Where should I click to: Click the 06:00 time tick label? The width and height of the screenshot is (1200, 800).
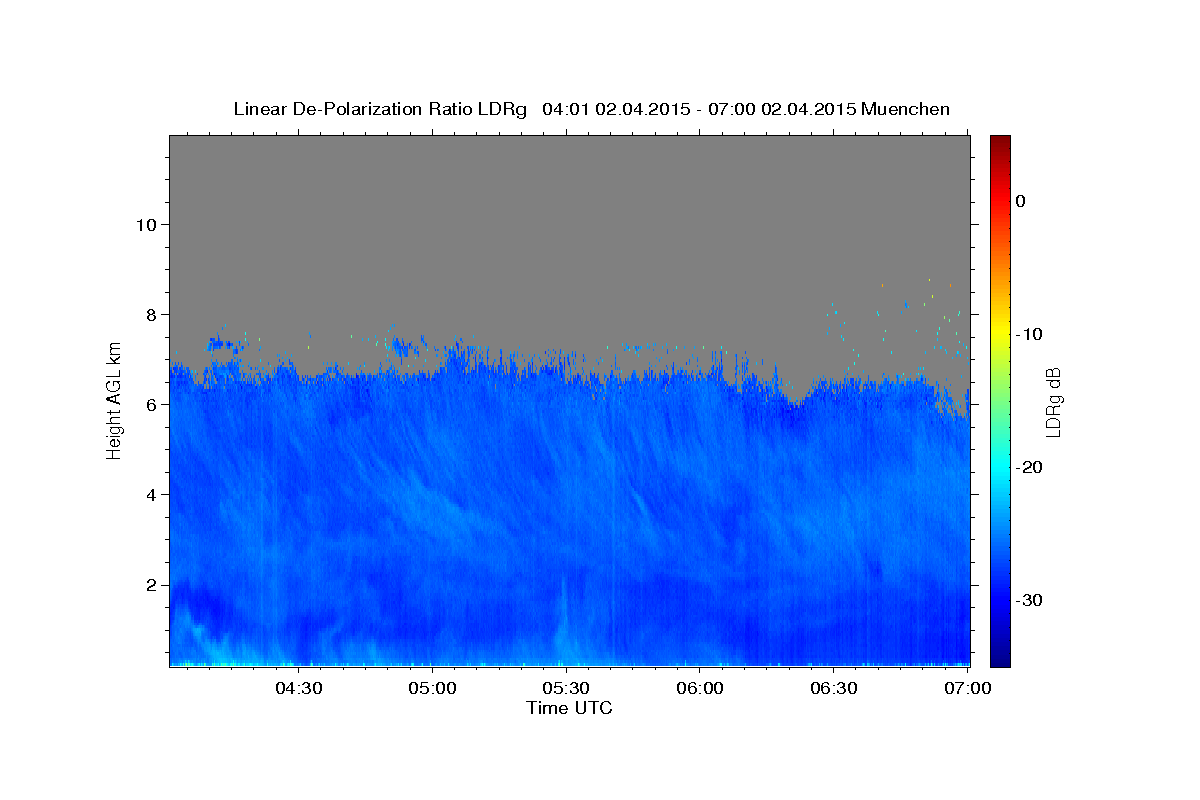point(700,688)
